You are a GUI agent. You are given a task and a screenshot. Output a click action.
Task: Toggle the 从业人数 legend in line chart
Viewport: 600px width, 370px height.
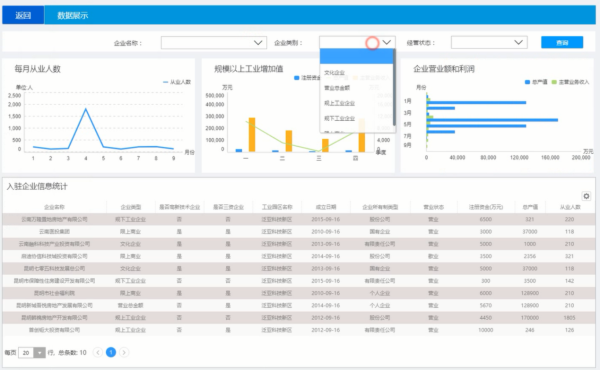click(177, 82)
